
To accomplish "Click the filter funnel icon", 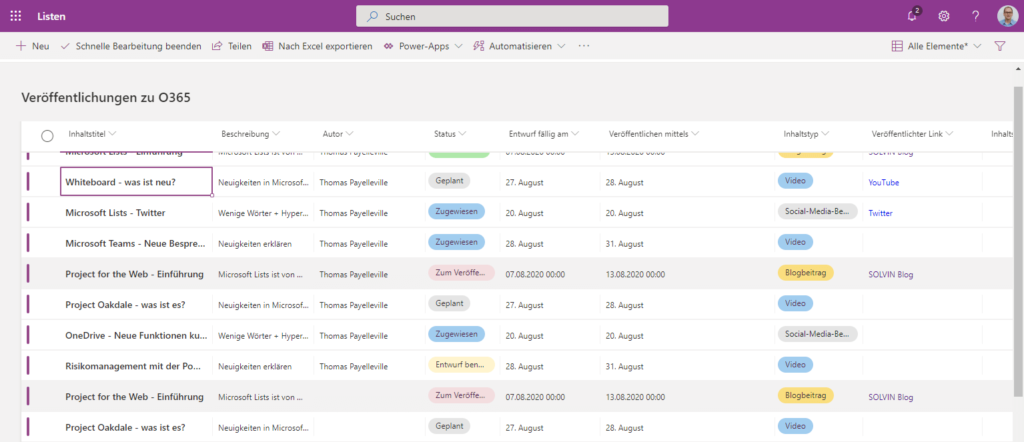I will pos(999,46).
